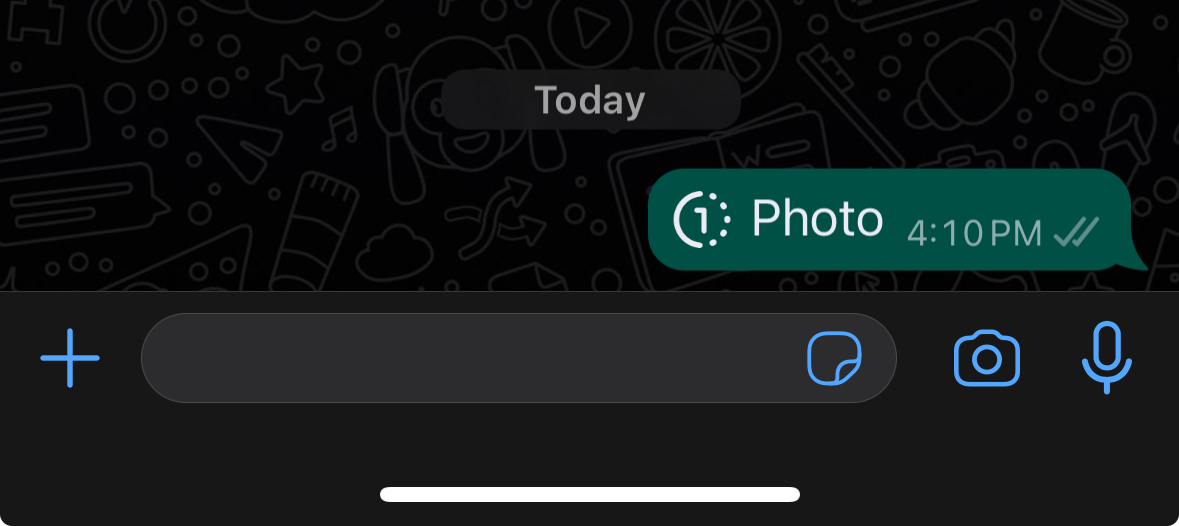This screenshot has height=526, width=1179.
Task: Tap the star doodle on the chat wallpaper
Action: click(x=296, y=83)
